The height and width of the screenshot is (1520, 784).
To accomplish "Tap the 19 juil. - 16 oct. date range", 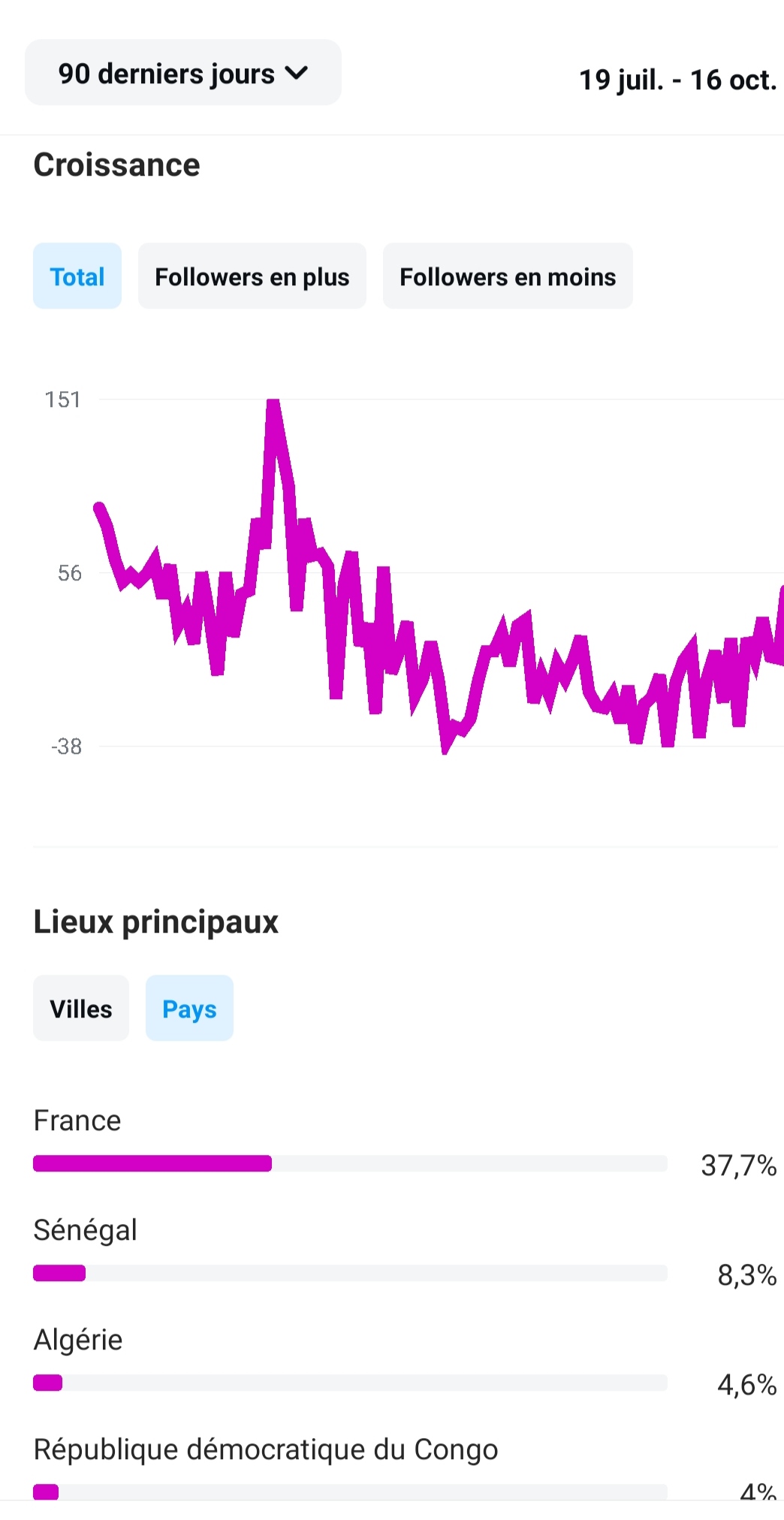I will click(677, 80).
